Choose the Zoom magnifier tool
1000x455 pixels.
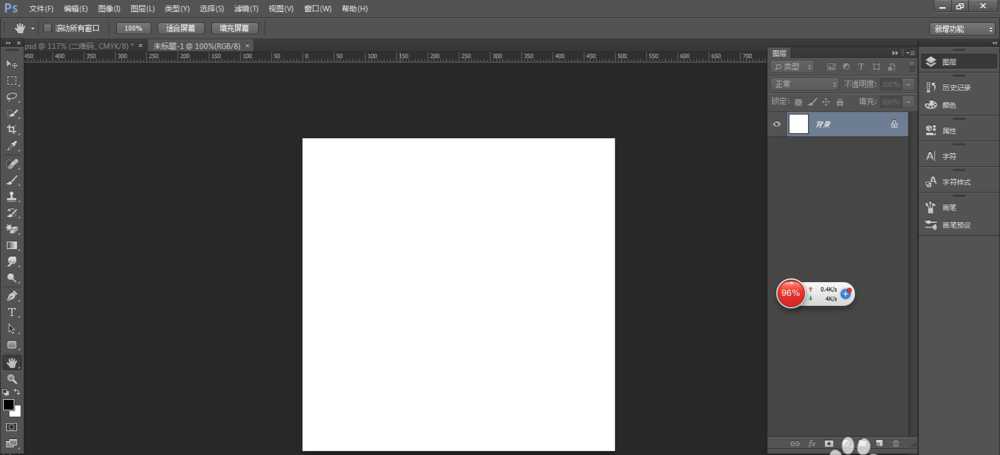click(12, 379)
